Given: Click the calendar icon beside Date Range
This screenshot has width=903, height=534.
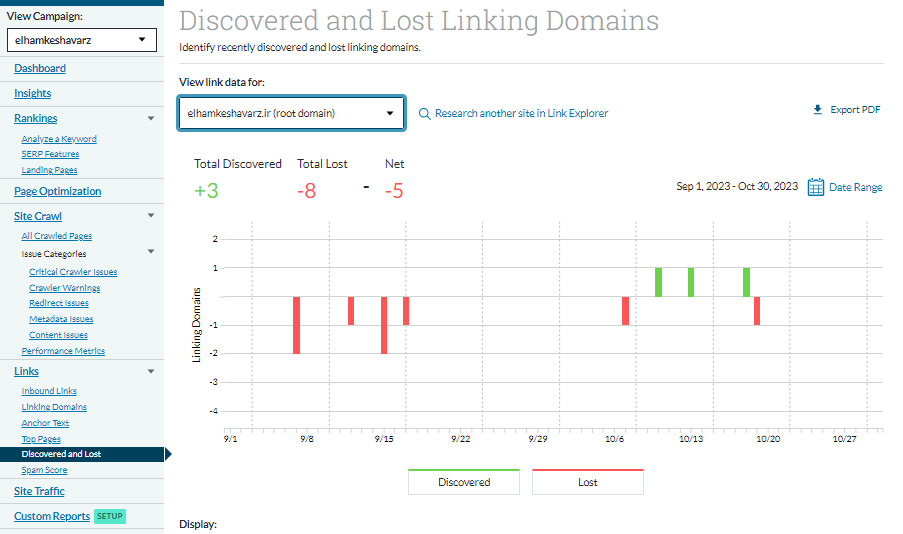Looking at the screenshot, I should coord(815,187).
